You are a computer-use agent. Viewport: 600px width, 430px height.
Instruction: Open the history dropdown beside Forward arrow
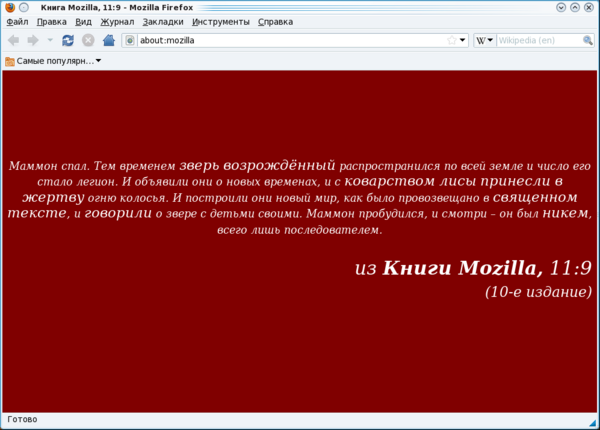point(50,41)
